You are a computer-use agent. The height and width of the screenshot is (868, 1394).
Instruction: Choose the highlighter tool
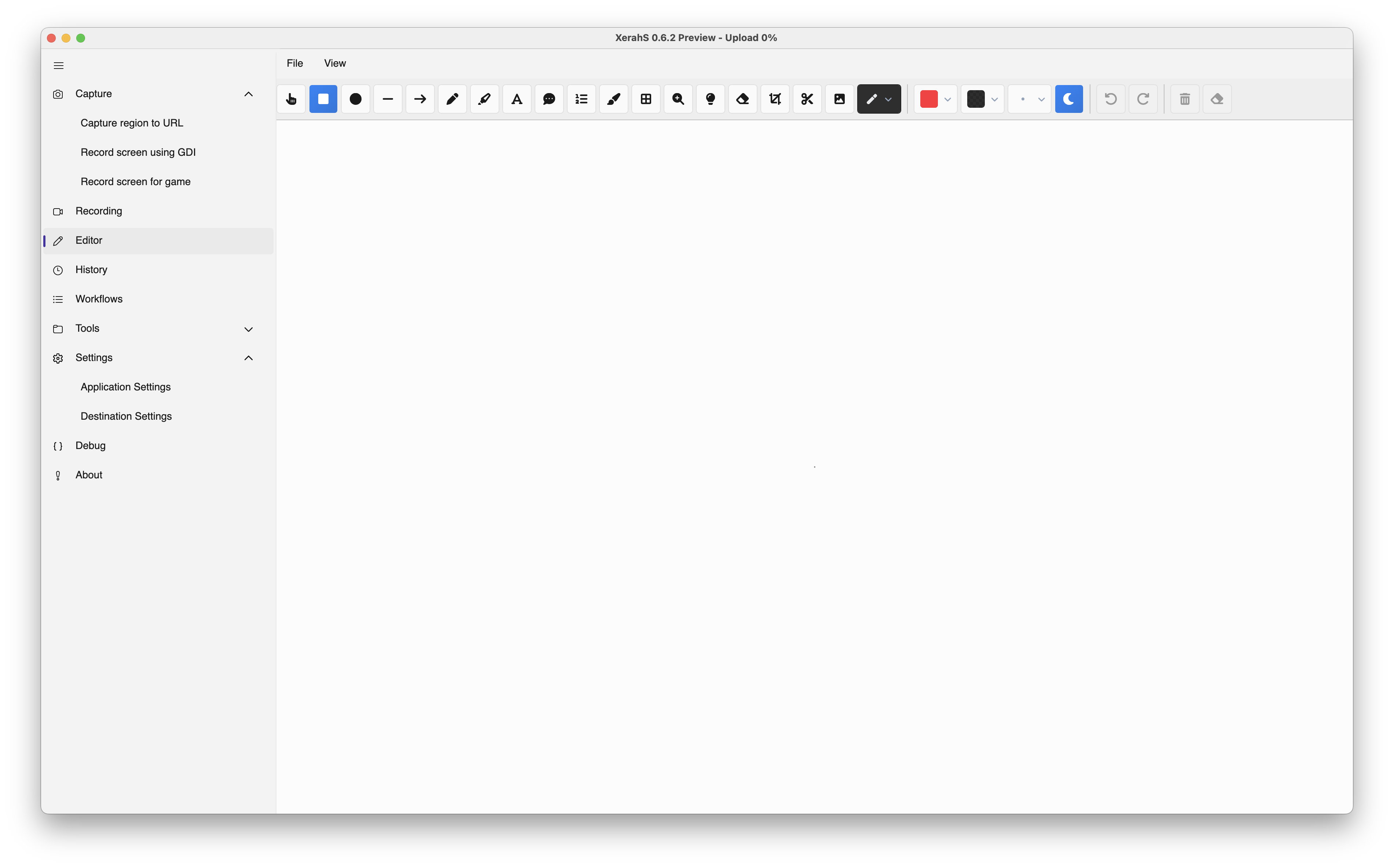click(x=485, y=99)
